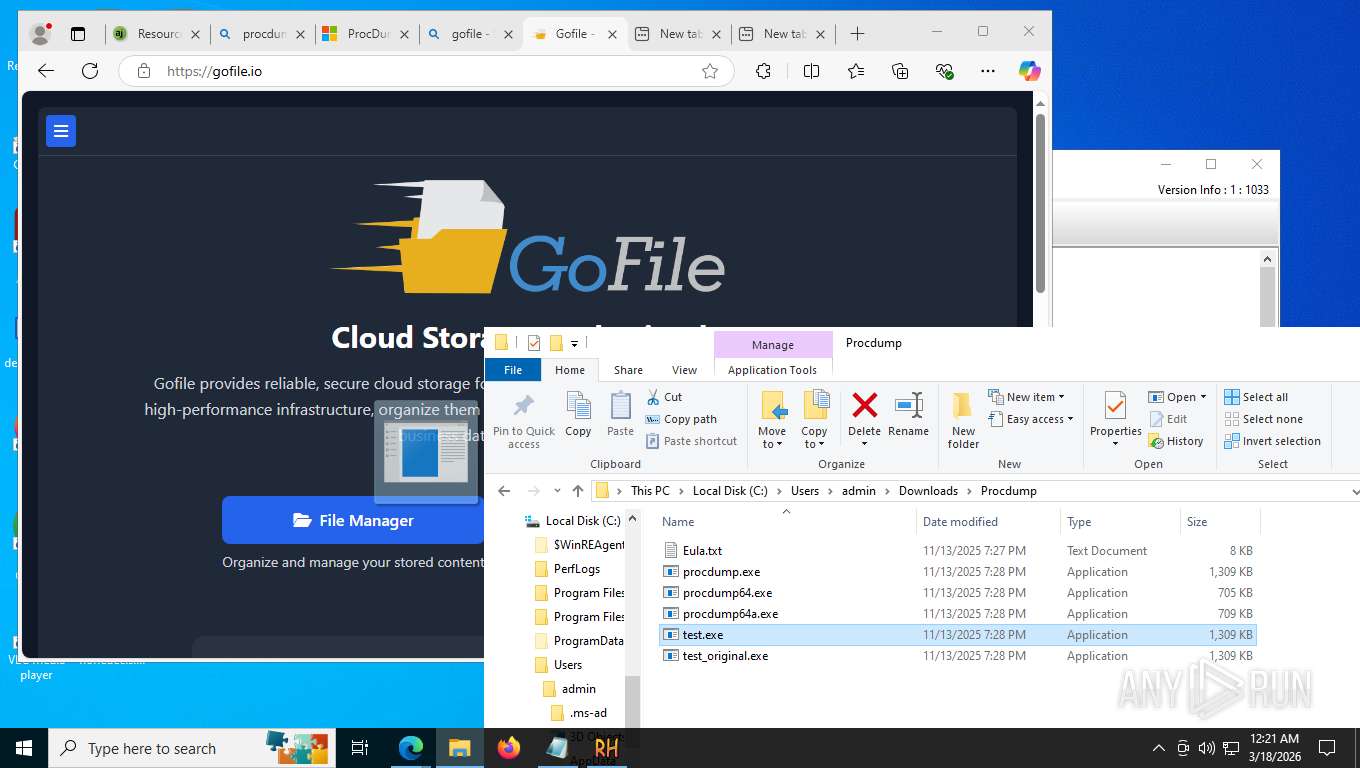Click the Rename icon in Organize group
Screen dimensions: 1360x768
click(908, 405)
